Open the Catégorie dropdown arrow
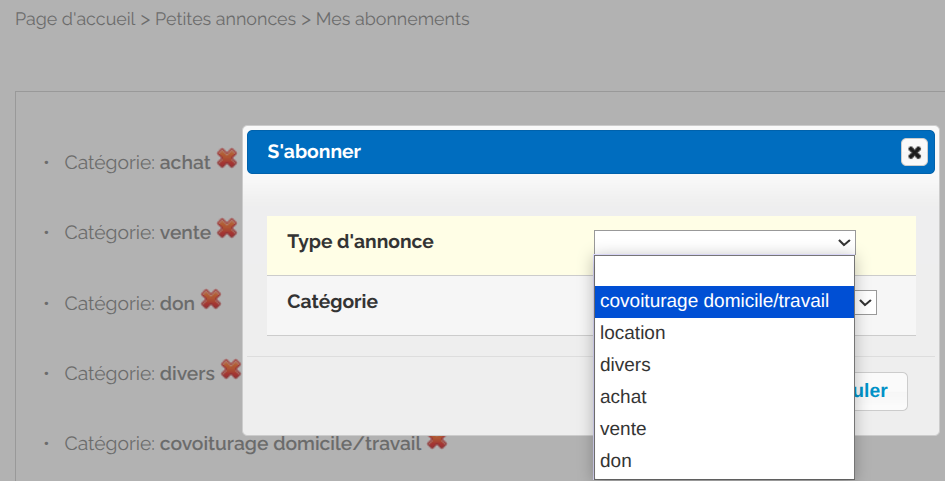This screenshot has height=481, width=945. 866,302
